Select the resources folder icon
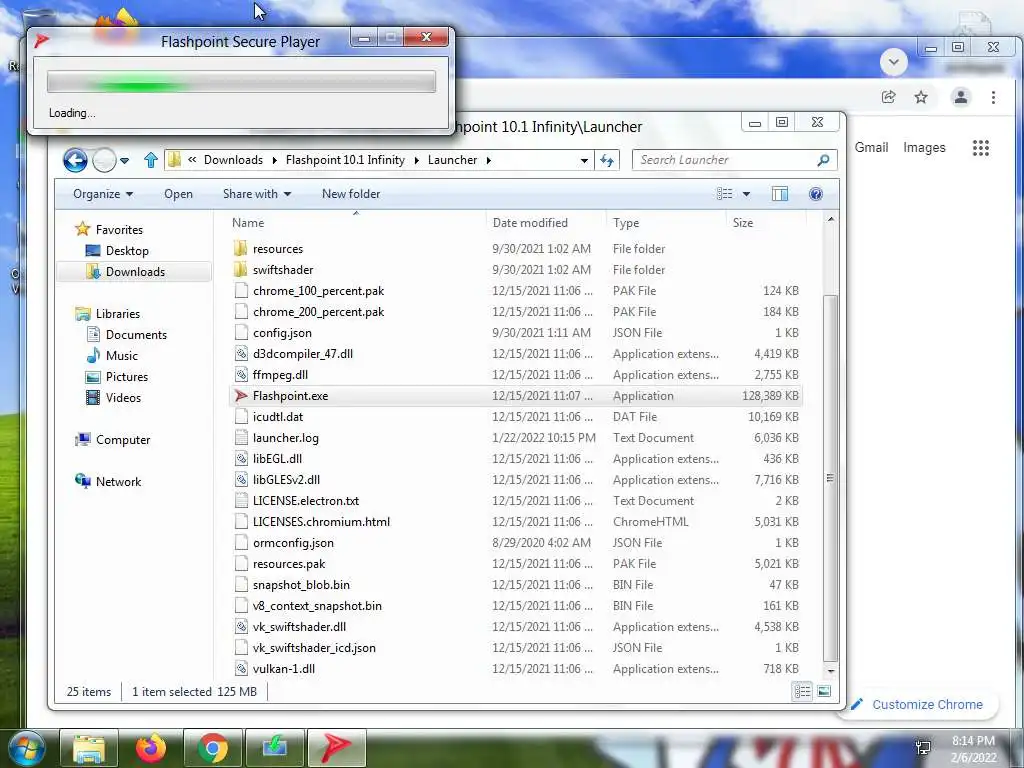 (x=240, y=249)
